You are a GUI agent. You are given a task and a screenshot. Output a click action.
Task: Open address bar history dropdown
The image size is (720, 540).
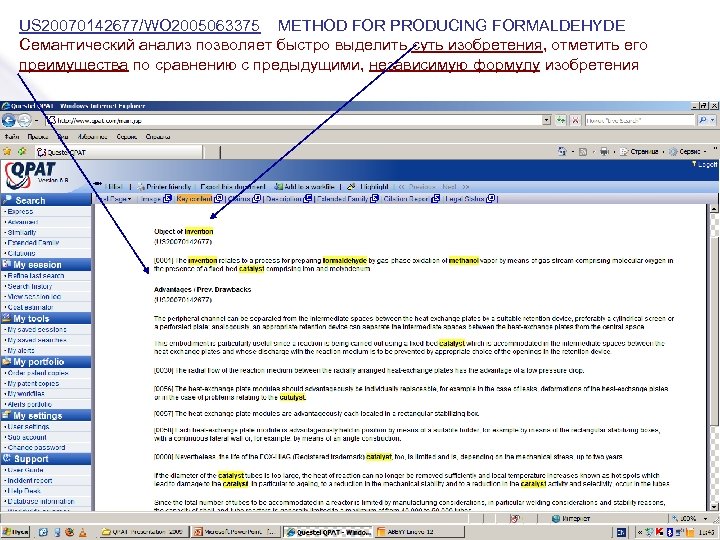(x=546, y=120)
